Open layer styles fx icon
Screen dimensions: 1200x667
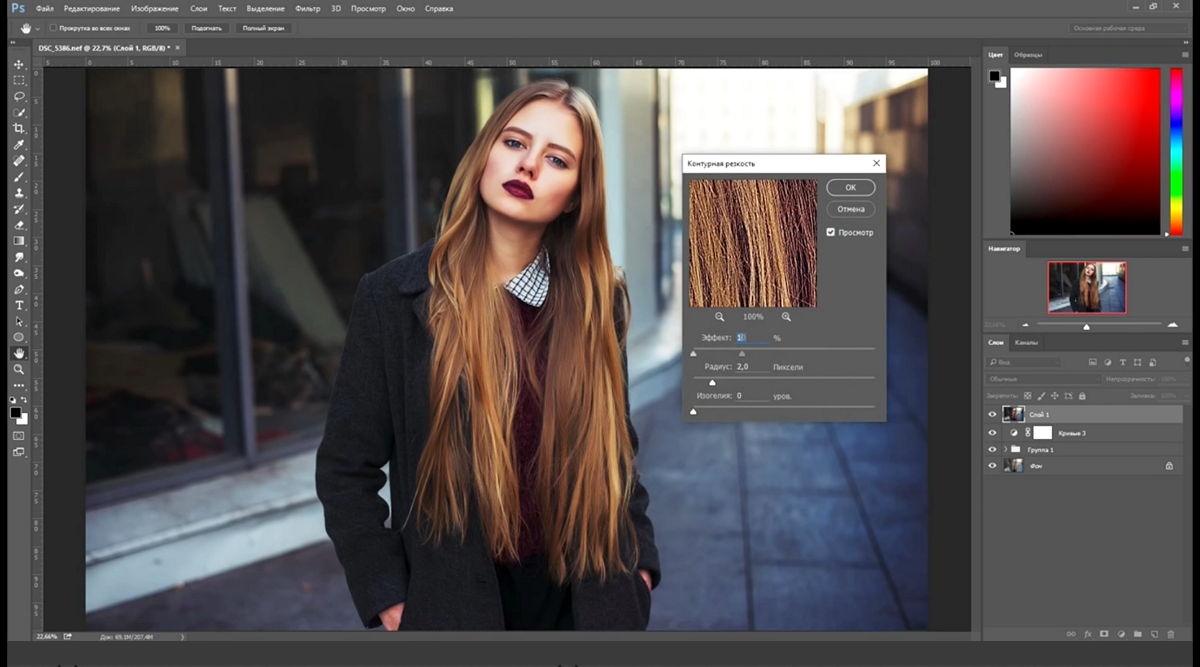pyautogui.click(x=1087, y=633)
